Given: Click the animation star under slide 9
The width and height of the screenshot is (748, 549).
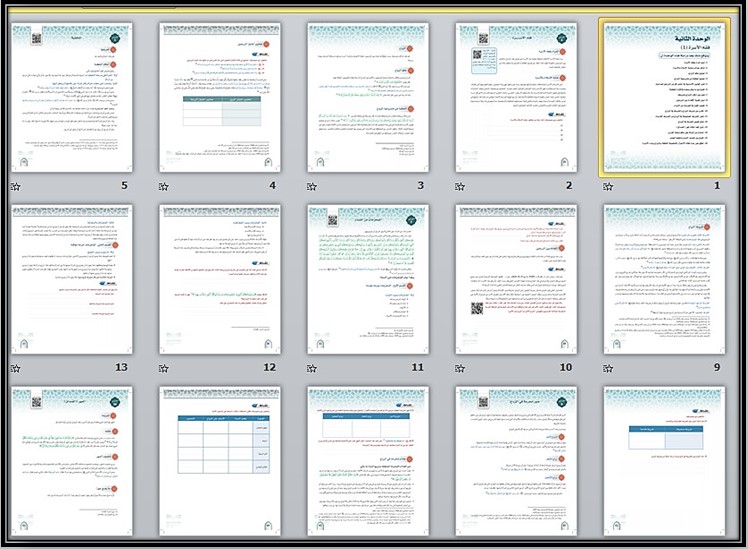Looking at the screenshot, I should pos(608,368).
